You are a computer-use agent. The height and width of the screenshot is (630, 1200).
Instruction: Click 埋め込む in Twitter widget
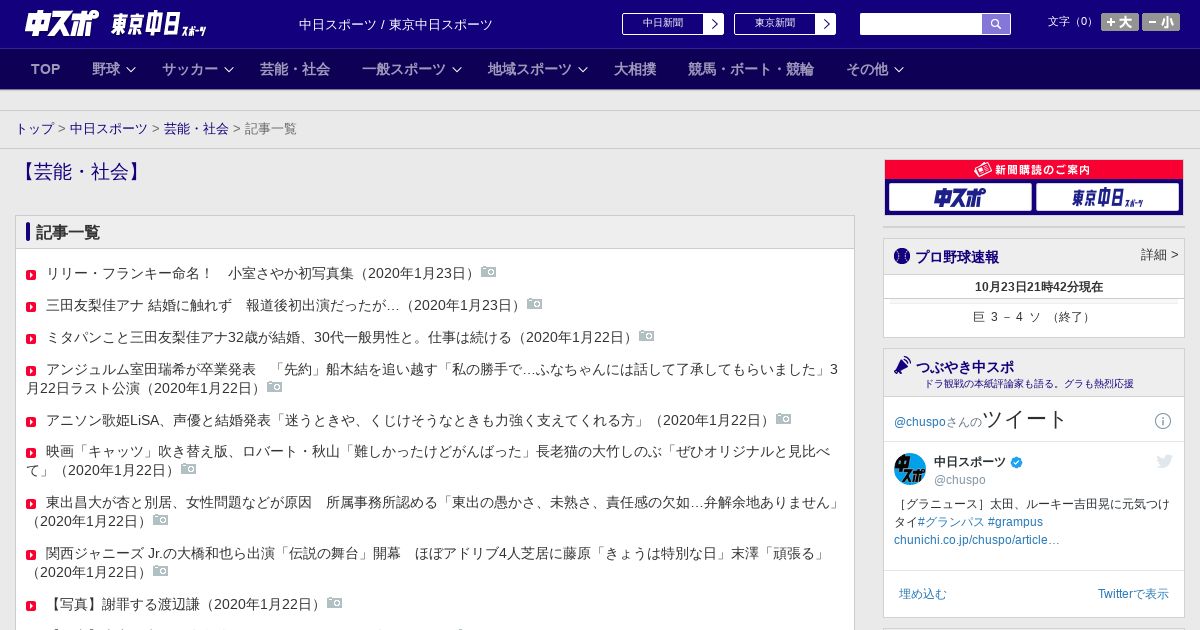coord(922,594)
